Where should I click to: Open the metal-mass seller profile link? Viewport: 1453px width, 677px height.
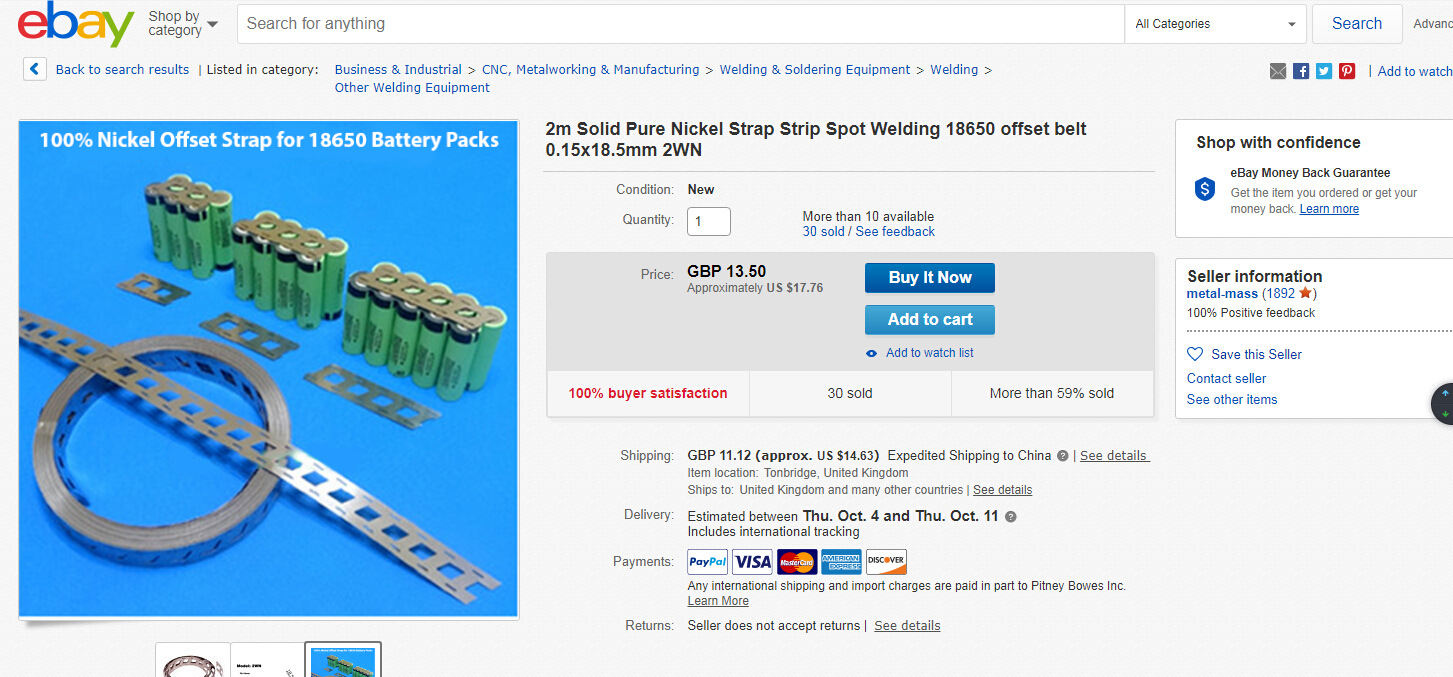(1221, 294)
